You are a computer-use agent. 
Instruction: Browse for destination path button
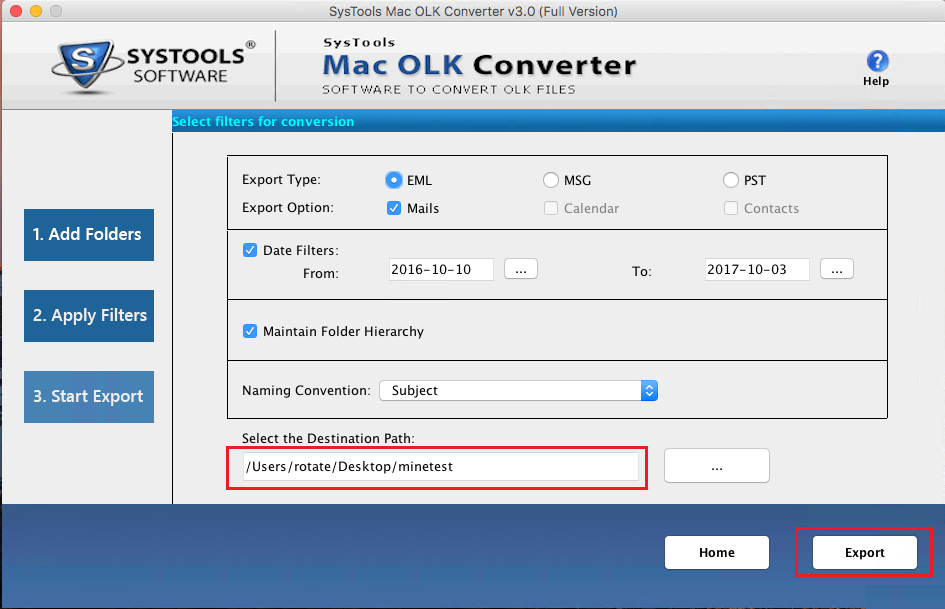pos(717,465)
